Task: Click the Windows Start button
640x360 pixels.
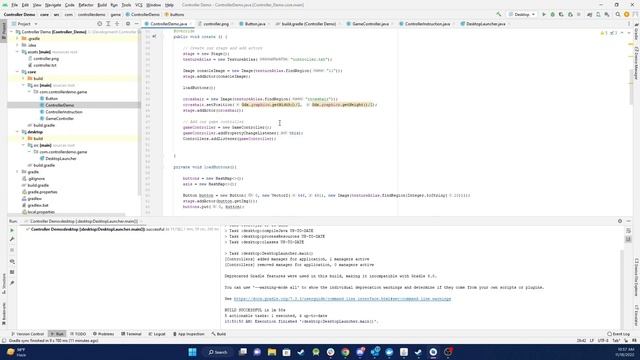Action: click(x=192, y=352)
